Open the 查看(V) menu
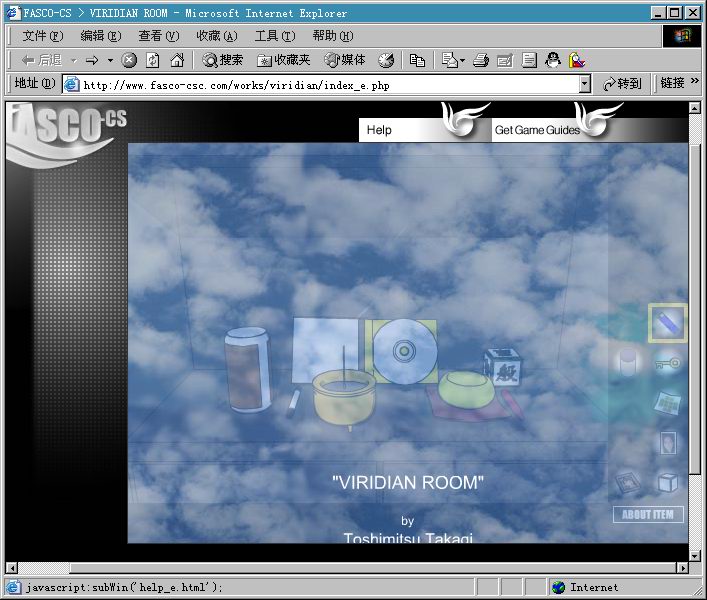The height and width of the screenshot is (600, 707). point(159,36)
